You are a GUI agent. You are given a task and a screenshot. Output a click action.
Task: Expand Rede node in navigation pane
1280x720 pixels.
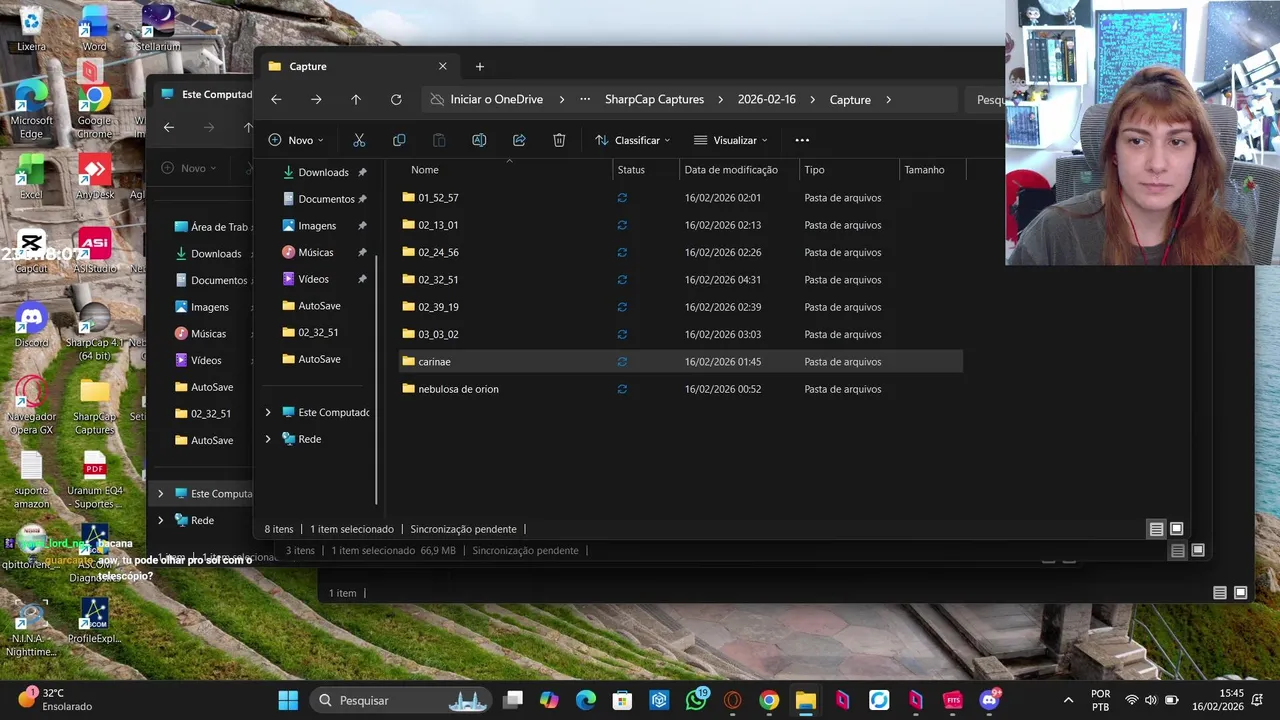(267, 439)
